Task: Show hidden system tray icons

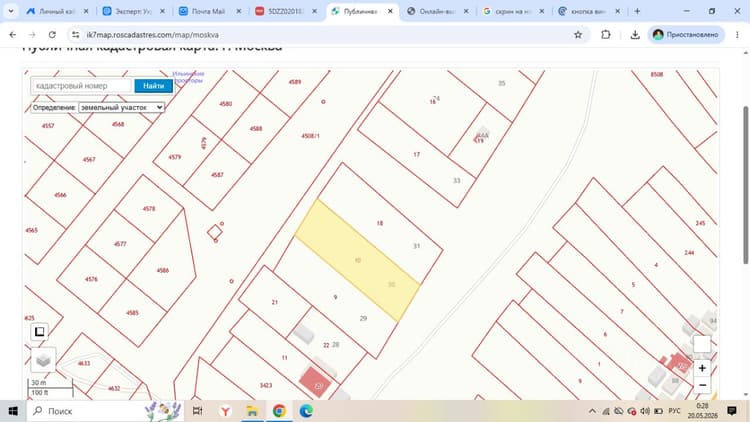Action: [592, 411]
